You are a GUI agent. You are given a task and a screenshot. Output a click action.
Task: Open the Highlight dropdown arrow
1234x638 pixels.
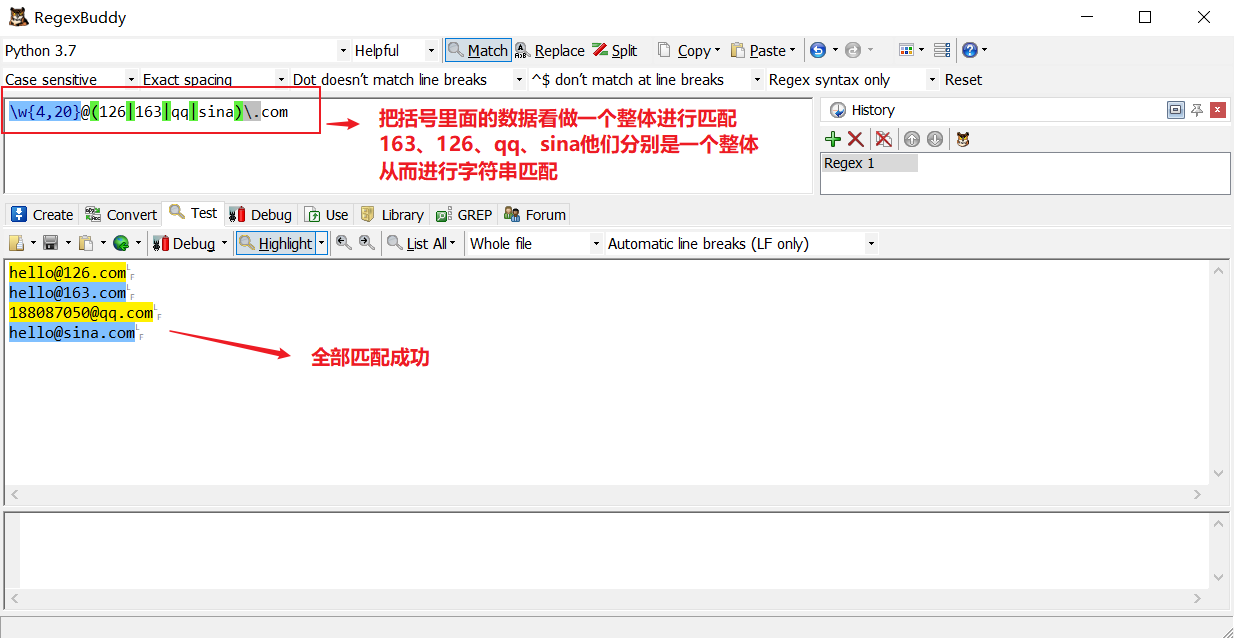[x=322, y=243]
